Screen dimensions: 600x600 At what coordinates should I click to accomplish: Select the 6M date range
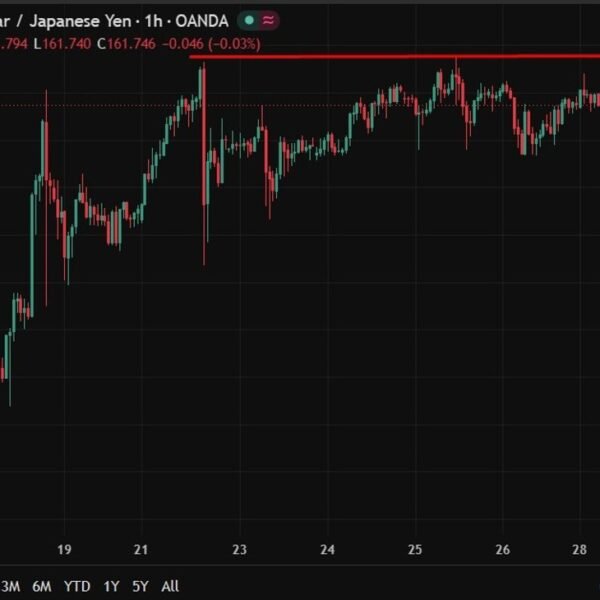click(x=42, y=586)
